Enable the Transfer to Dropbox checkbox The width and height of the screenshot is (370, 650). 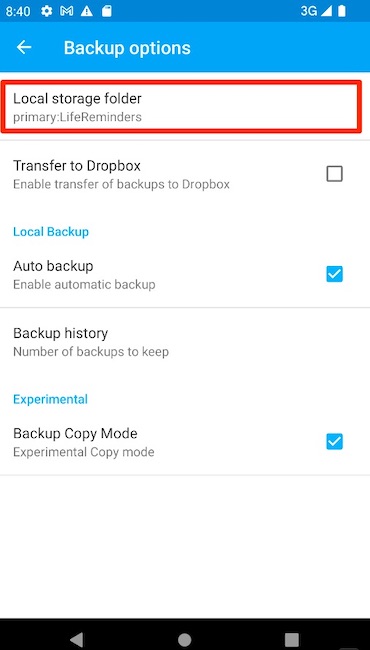(334, 174)
